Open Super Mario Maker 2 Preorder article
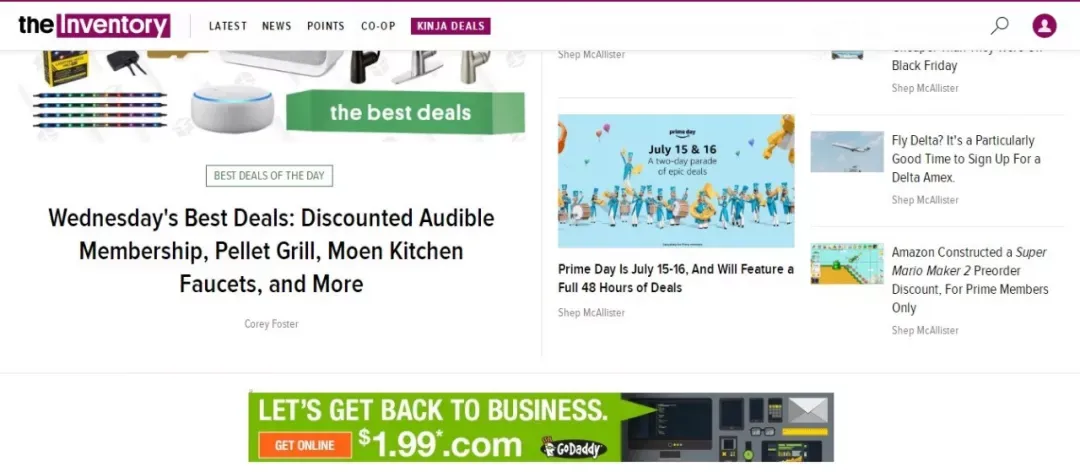 click(x=970, y=280)
